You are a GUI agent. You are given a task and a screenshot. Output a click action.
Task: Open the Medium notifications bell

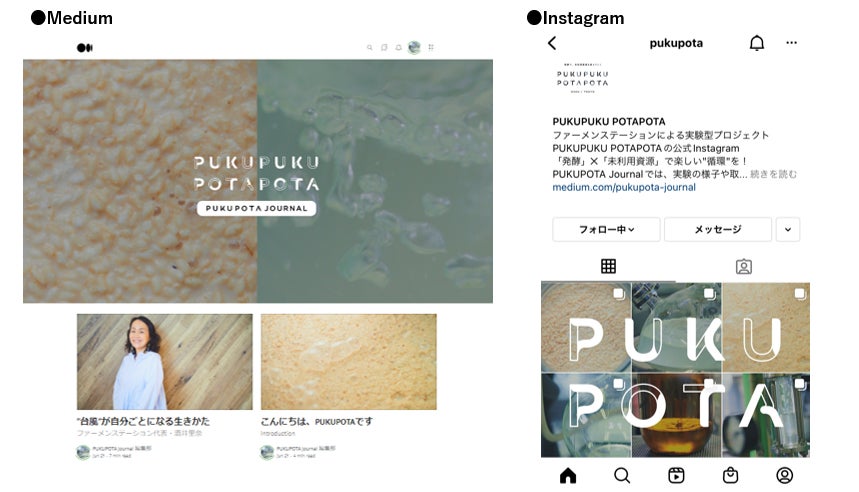pyautogui.click(x=398, y=48)
